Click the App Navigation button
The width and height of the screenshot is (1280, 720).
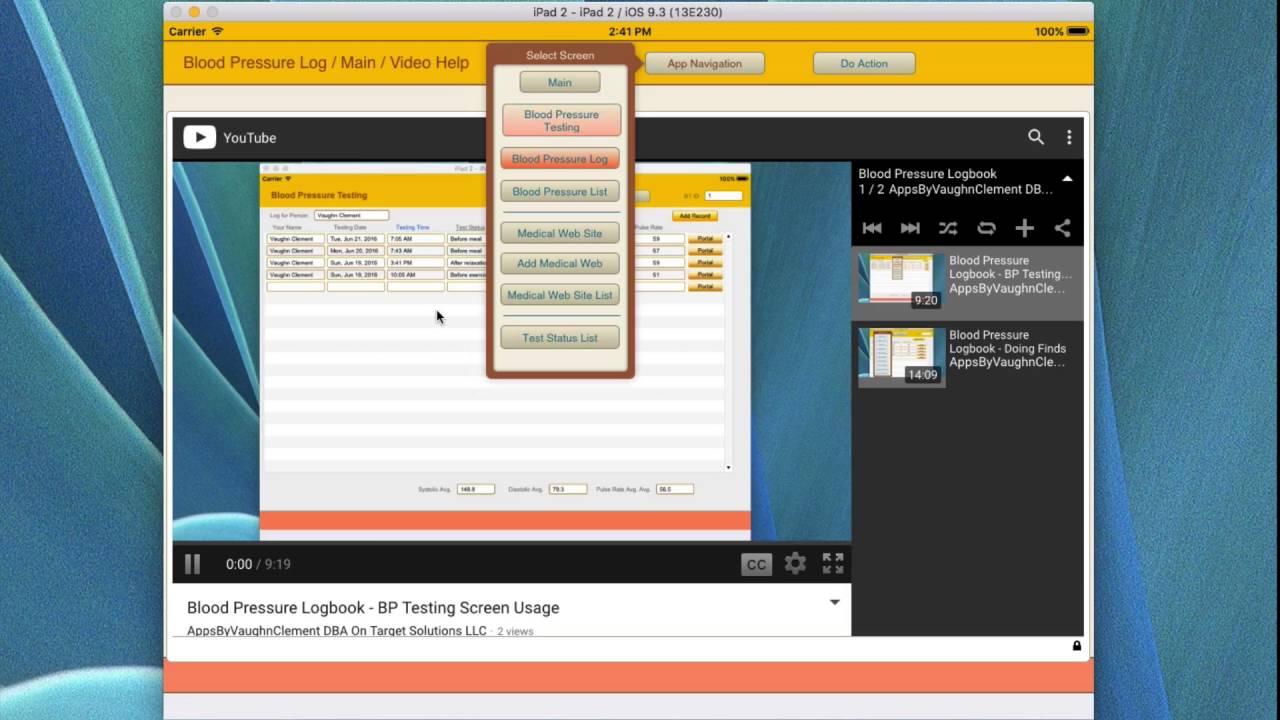coord(705,63)
